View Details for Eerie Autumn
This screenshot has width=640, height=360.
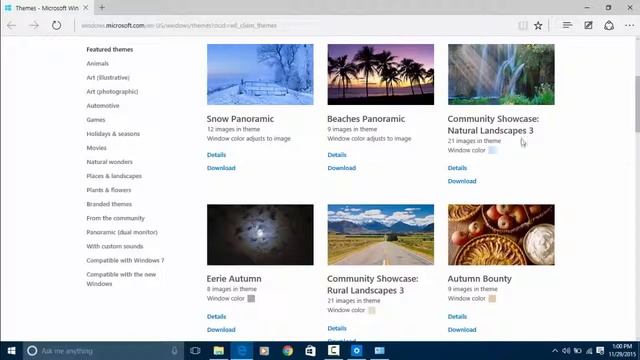(x=216, y=317)
